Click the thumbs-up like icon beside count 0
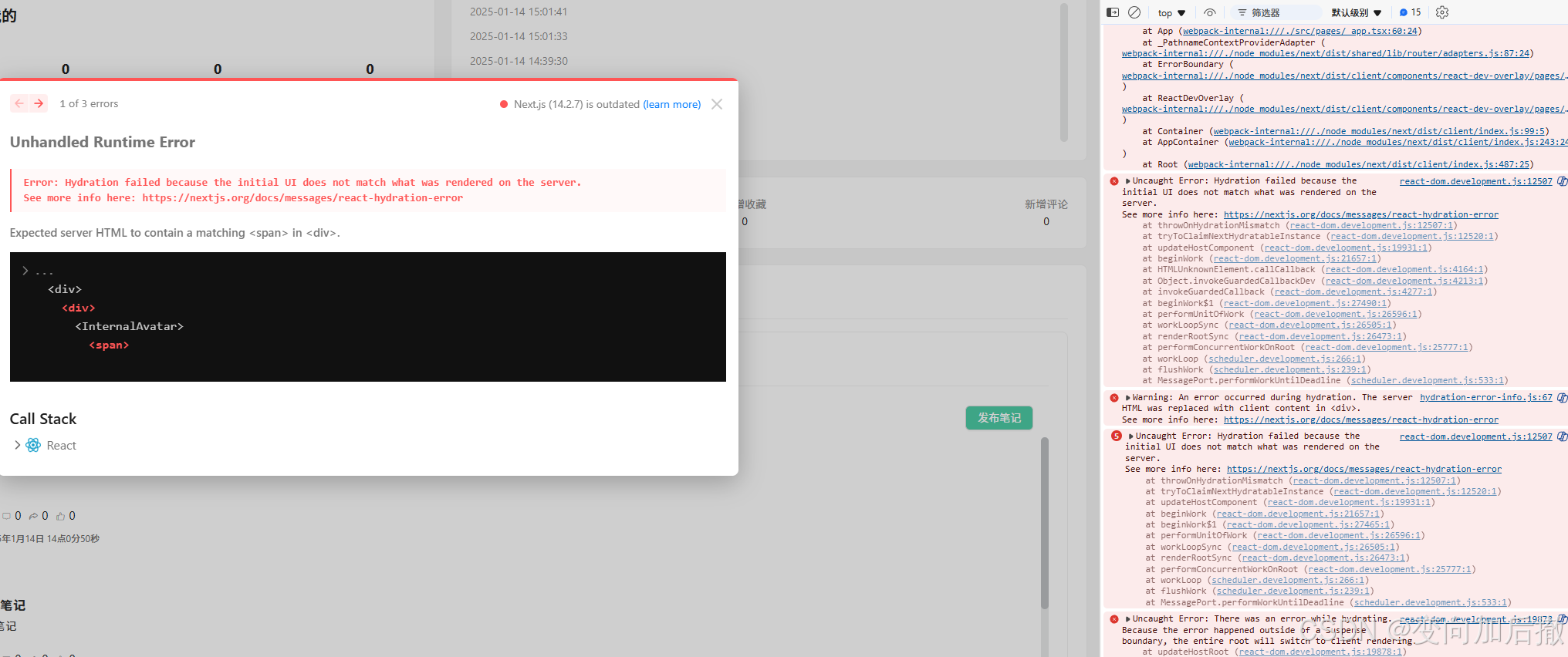This screenshot has width=1568, height=657. pyautogui.click(x=60, y=516)
